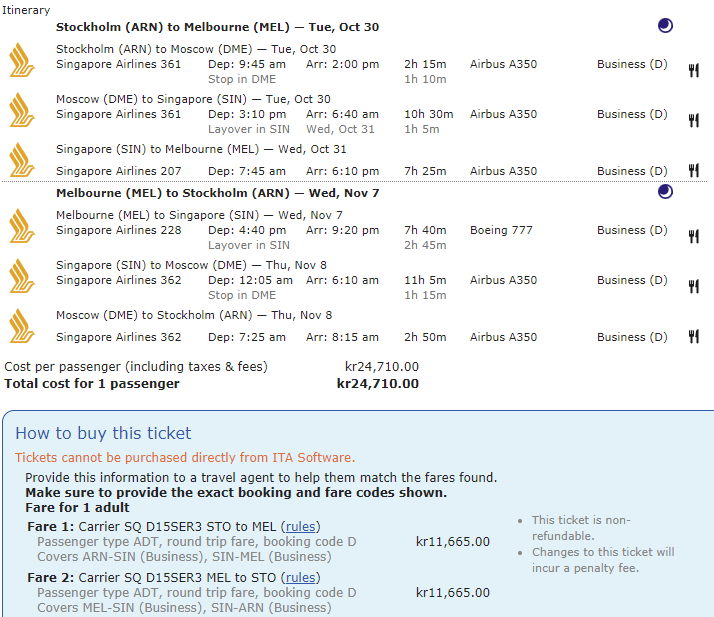Viewport: 714px width, 617px height.
Task: Click the meal icon for the Boeing 777 flight
Action: [x=693, y=237]
